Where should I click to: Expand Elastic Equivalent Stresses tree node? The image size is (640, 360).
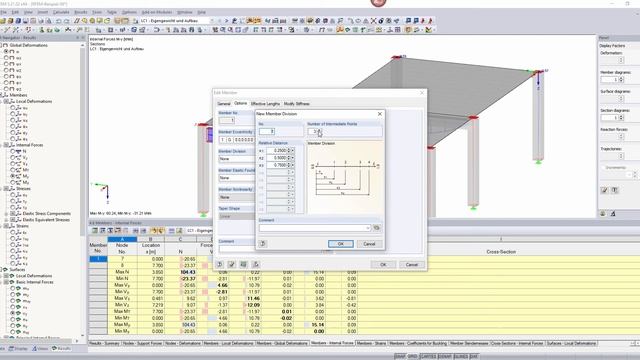6,220
